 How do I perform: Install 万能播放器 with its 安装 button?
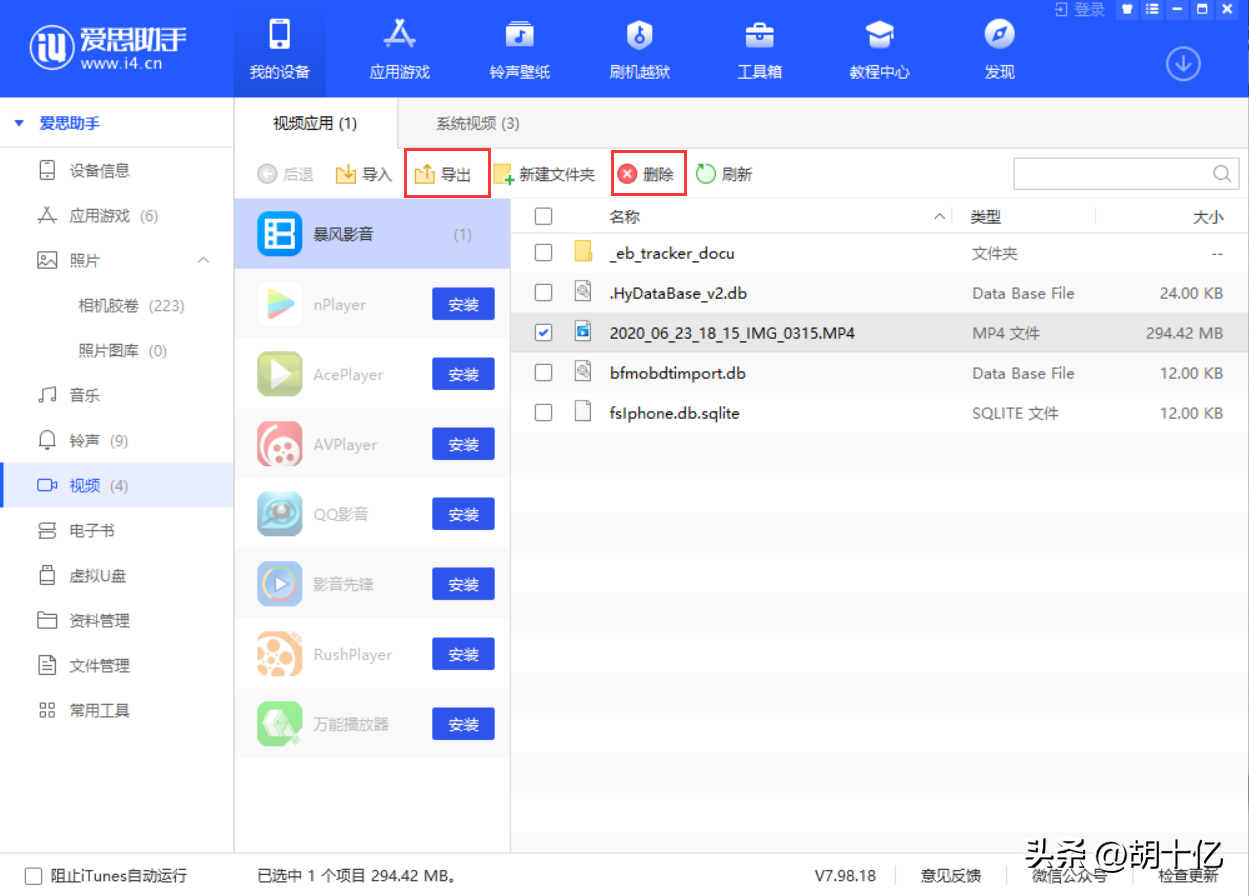point(463,724)
